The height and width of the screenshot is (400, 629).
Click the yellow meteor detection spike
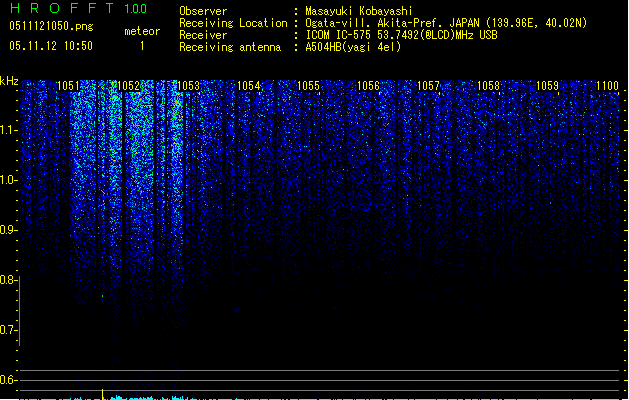tap(102, 394)
